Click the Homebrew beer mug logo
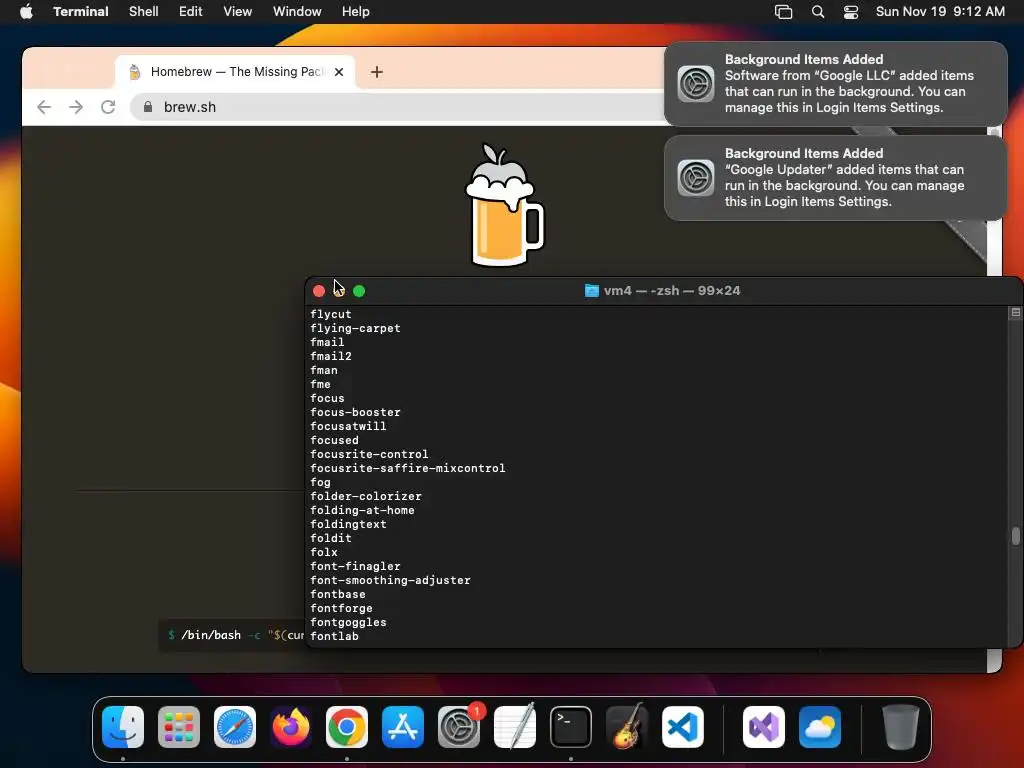Viewport: 1024px width, 768px height. [504, 205]
